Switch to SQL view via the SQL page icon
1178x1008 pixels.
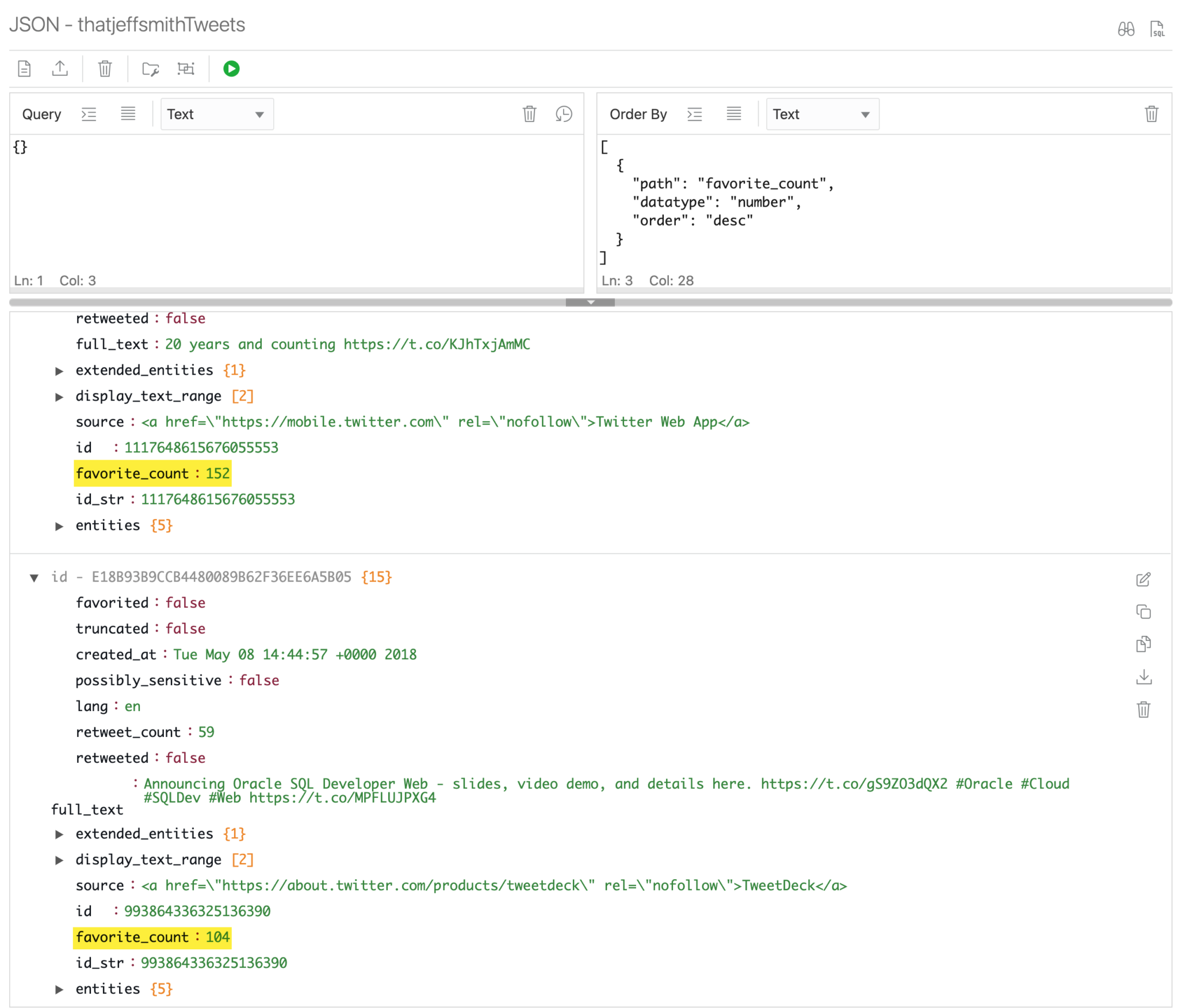(x=1157, y=28)
